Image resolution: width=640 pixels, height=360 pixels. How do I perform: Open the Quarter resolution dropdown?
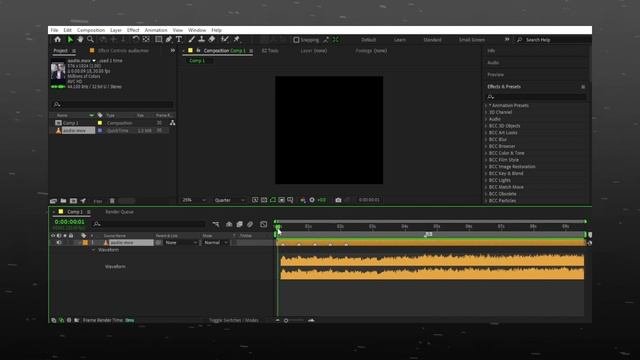pos(229,200)
